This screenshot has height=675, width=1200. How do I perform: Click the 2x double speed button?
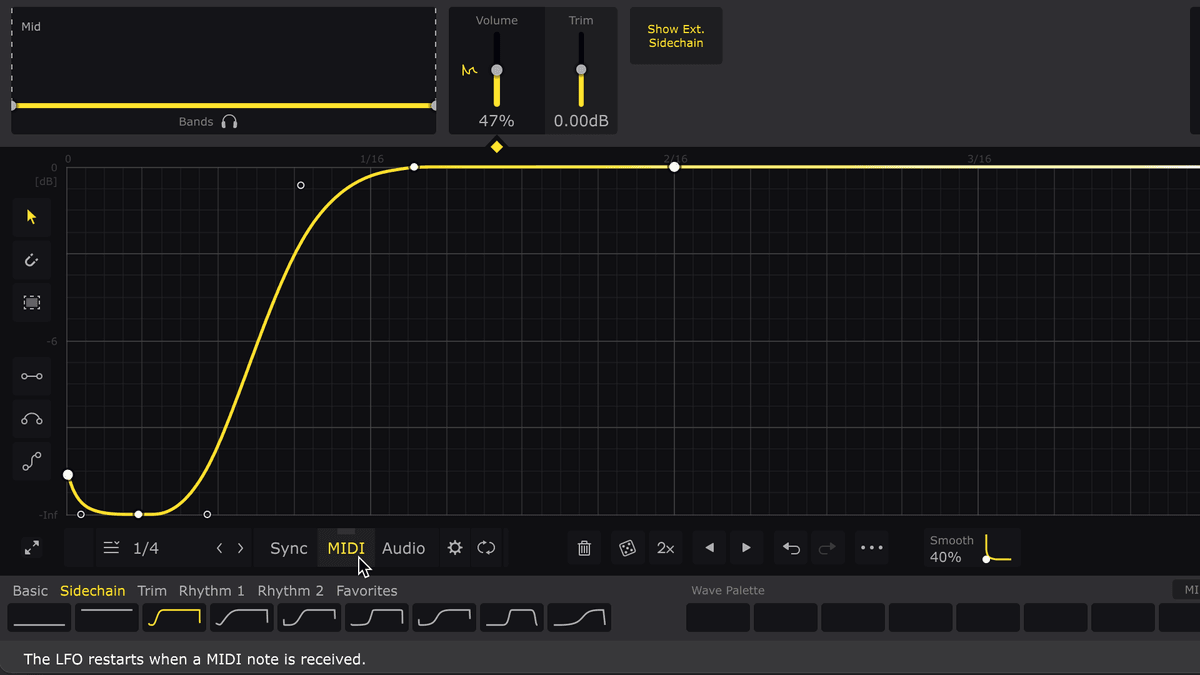pyautogui.click(x=666, y=548)
